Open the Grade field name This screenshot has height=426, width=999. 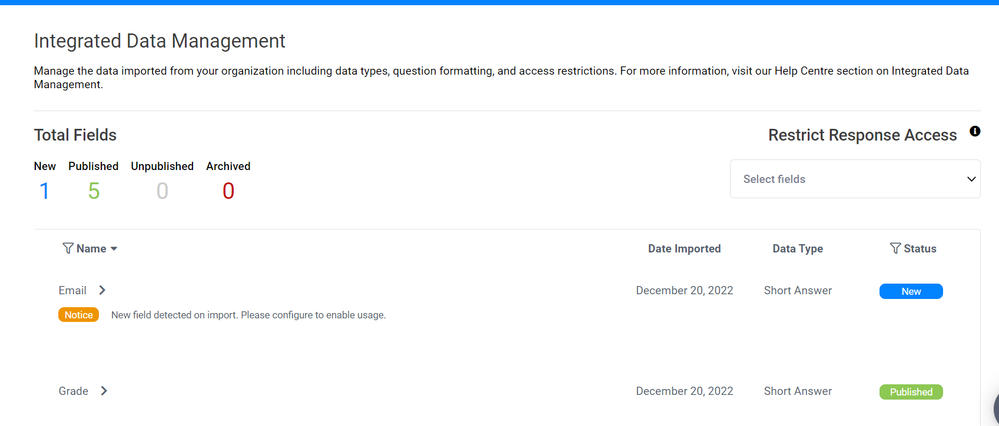(73, 391)
